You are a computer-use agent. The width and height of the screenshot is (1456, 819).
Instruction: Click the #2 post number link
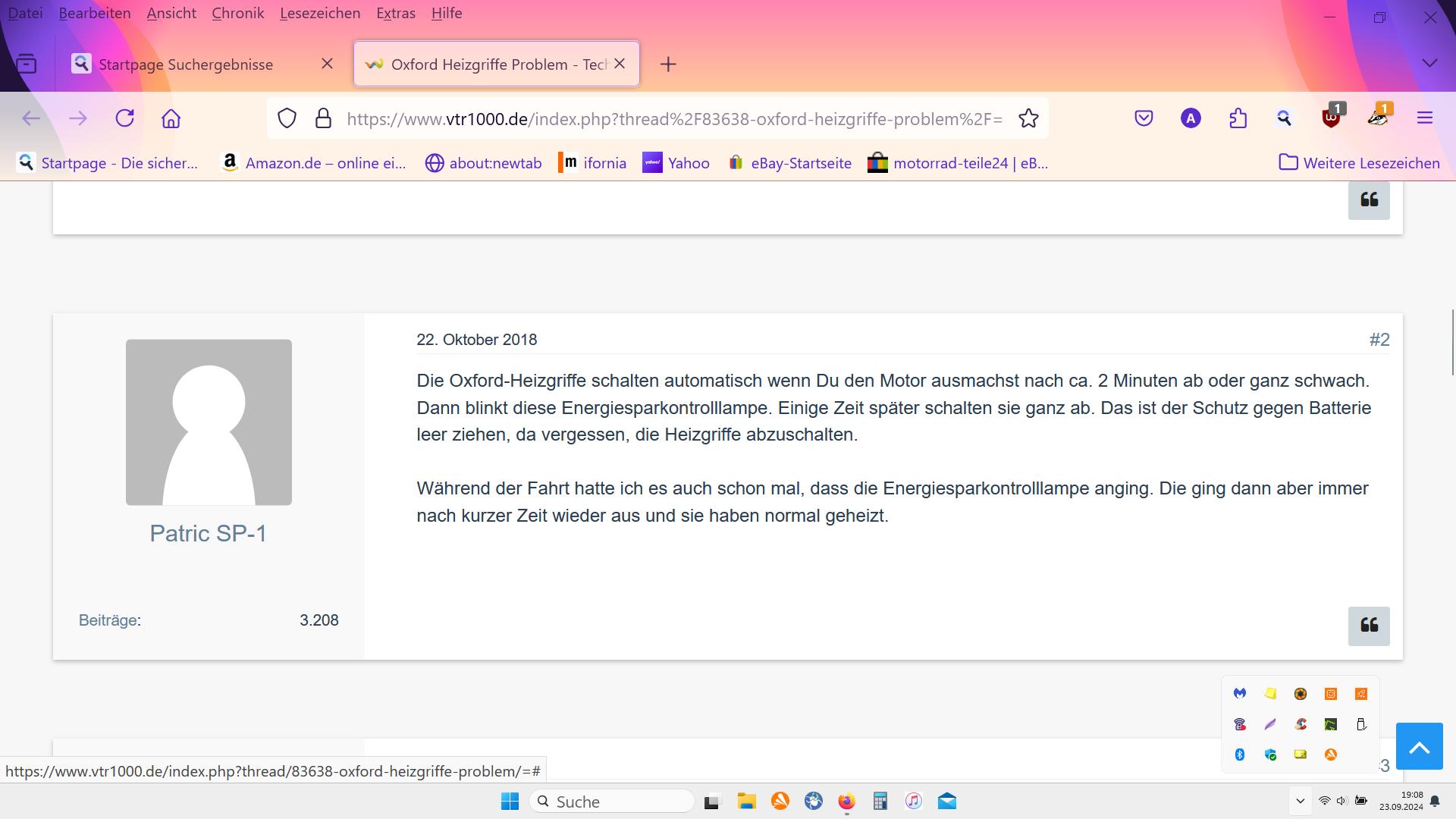pyautogui.click(x=1379, y=340)
